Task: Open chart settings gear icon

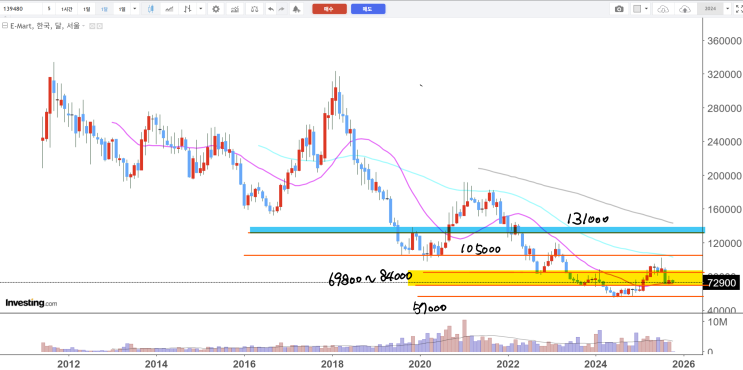Action: (x=216, y=9)
